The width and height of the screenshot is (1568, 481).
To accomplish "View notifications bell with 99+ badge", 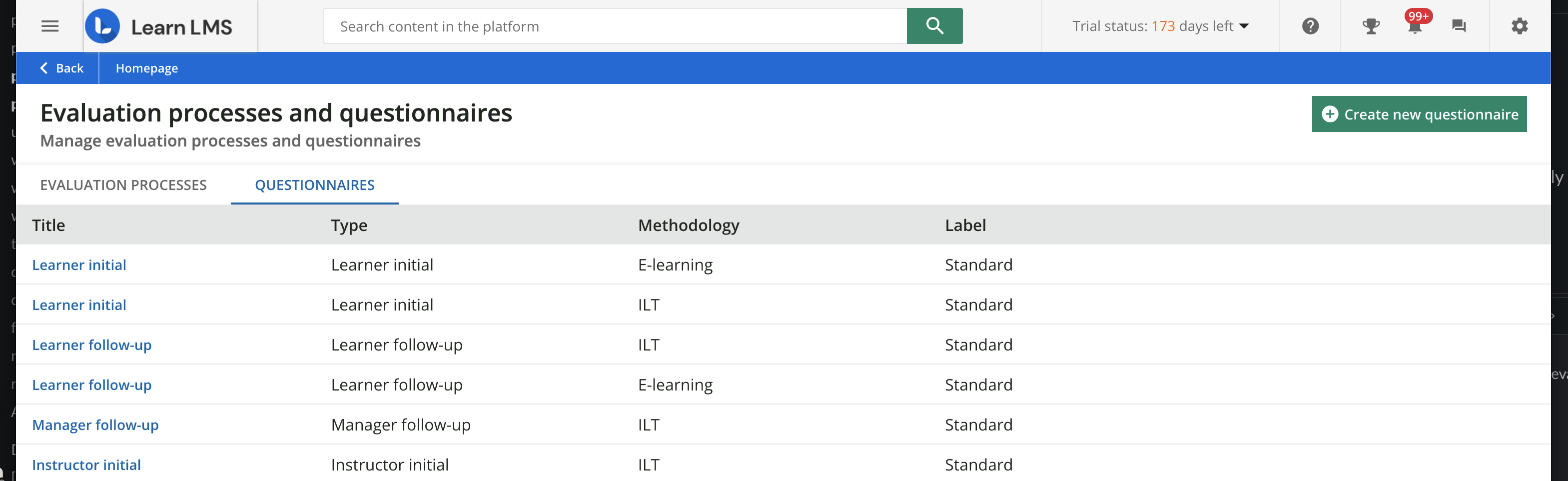I will point(1415,26).
